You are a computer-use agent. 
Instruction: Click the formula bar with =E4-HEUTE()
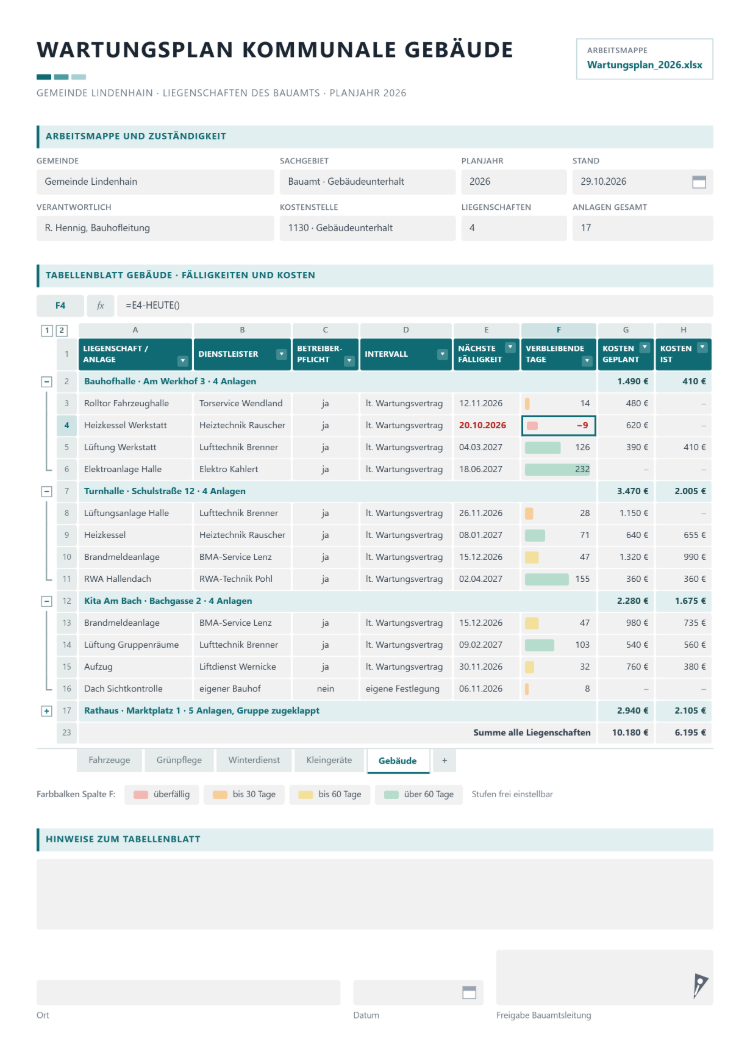(x=415, y=306)
